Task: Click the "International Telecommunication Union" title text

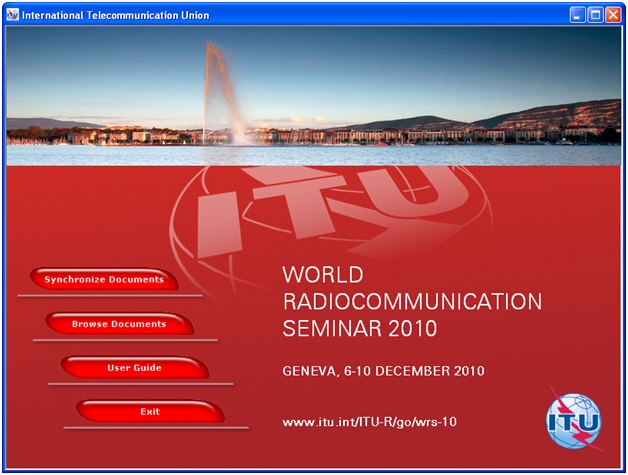Action: tap(115, 15)
